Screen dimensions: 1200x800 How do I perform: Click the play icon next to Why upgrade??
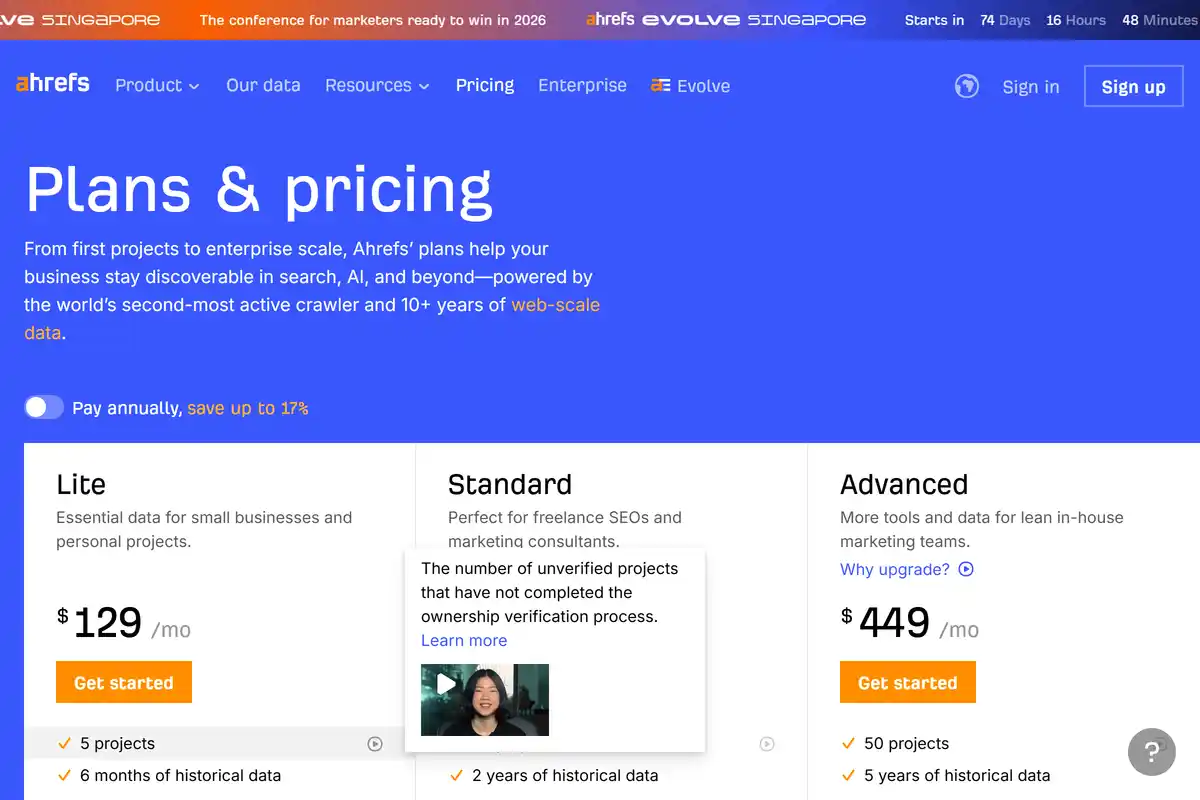[x=965, y=569]
